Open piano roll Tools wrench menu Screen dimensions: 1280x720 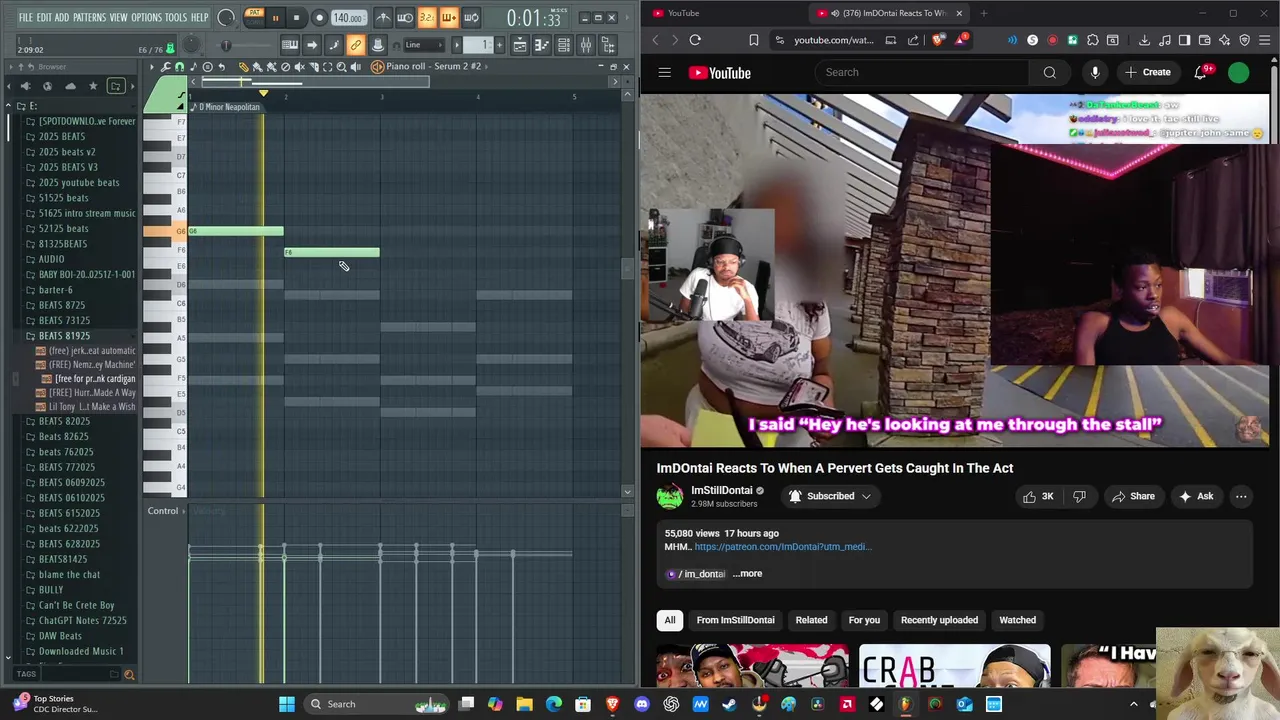166,67
